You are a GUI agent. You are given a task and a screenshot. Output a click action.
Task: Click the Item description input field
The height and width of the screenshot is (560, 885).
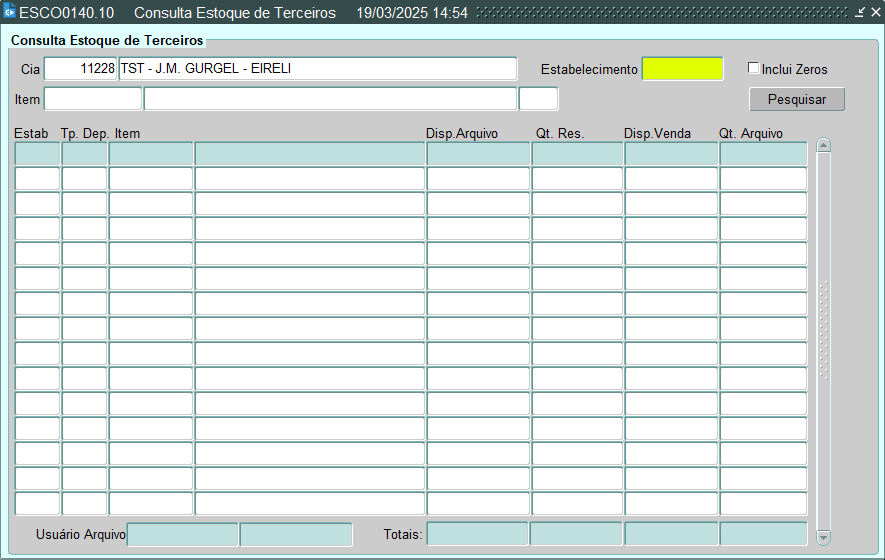[330, 99]
